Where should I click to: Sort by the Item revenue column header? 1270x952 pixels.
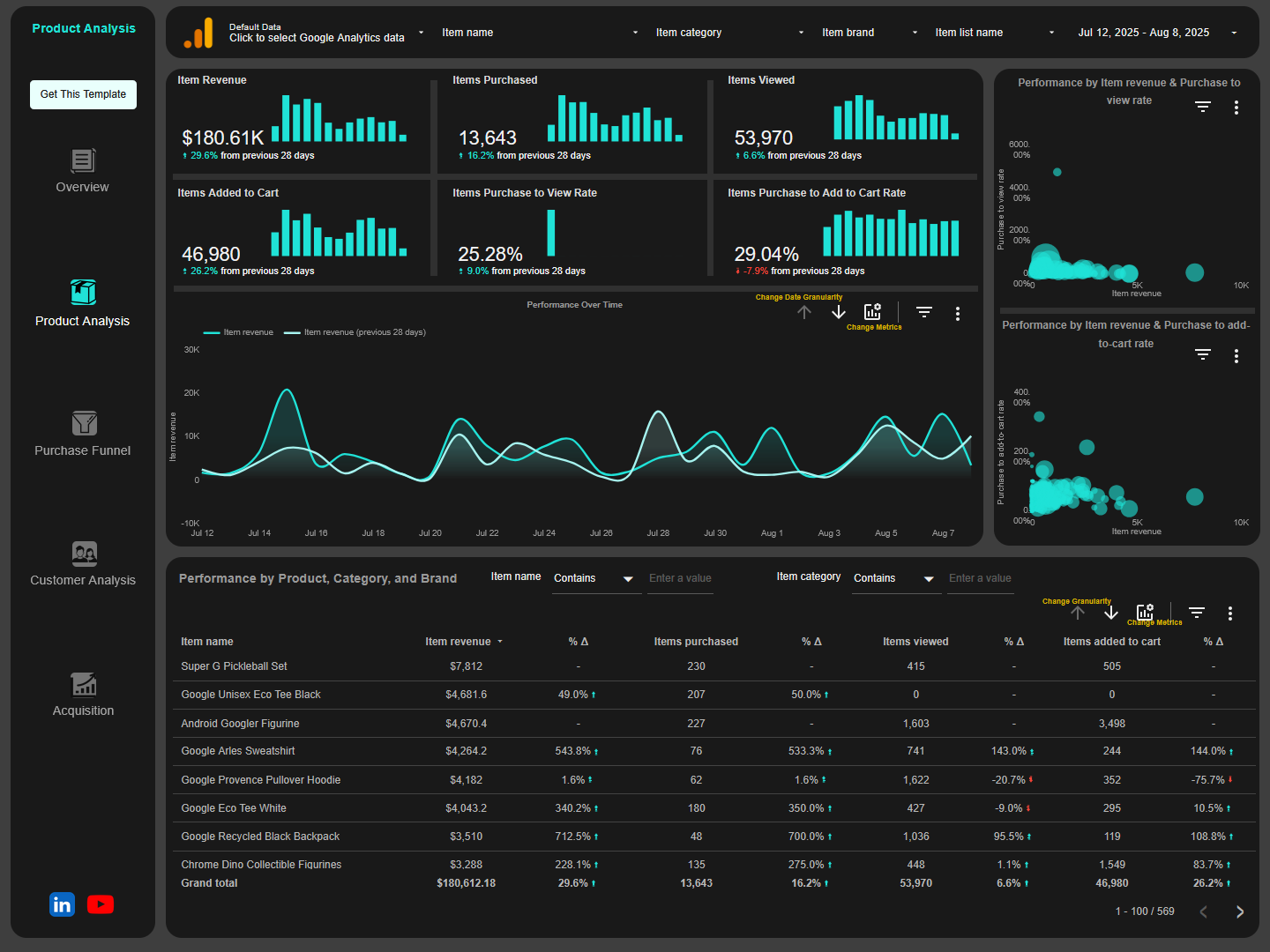coord(458,642)
